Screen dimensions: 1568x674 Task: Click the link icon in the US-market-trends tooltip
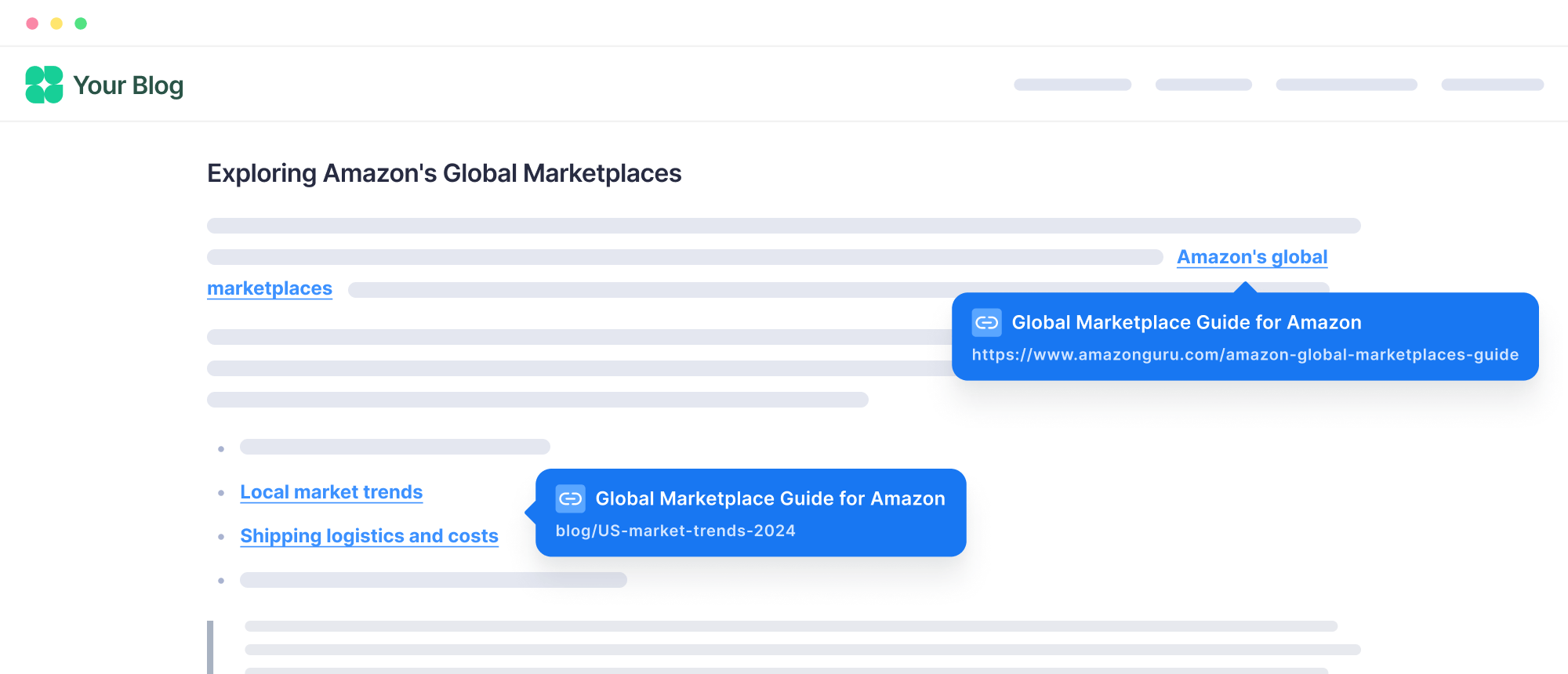pos(570,498)
